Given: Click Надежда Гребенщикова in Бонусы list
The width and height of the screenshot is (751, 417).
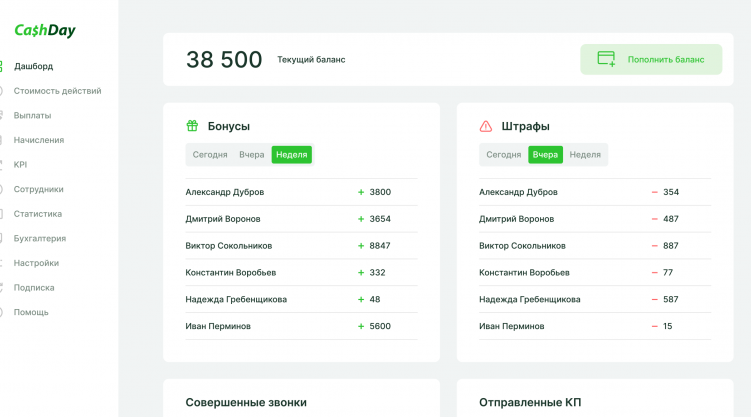Looking at the screenshot, I should tap(236, 299).
